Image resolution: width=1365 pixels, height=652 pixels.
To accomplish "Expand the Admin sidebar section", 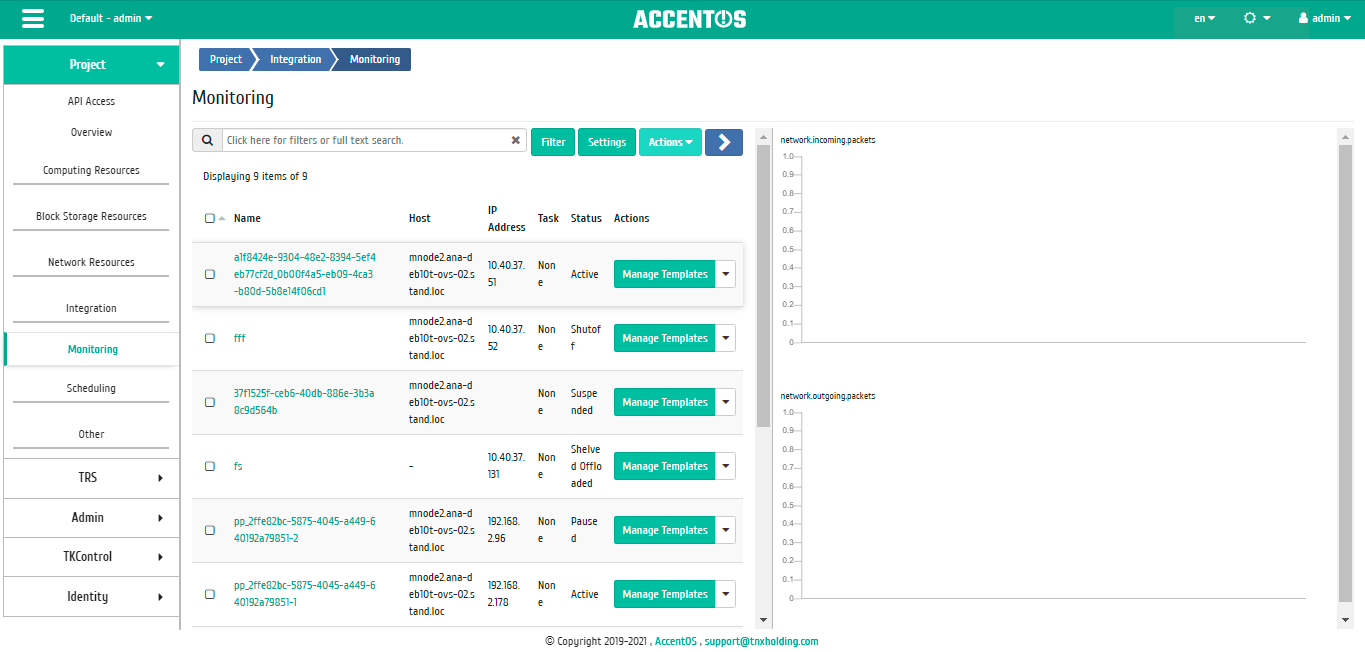I will pyautogui.click(x=91, y=518).
